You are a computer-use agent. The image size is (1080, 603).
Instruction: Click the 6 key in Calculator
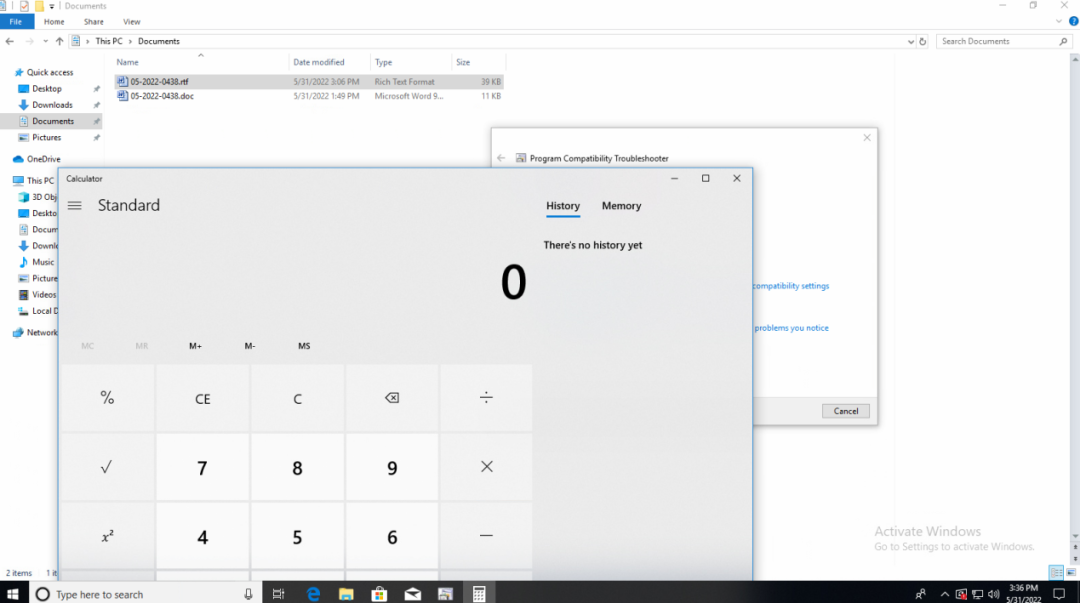pyautogui.click(x=392, y=536)
